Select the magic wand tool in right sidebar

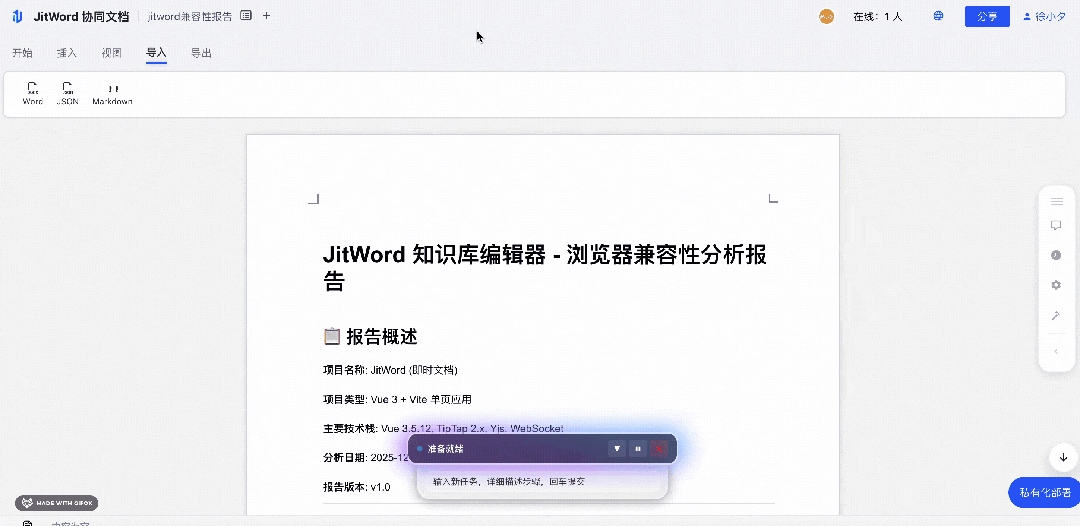pyautogui.click(x=1056, y=315)
